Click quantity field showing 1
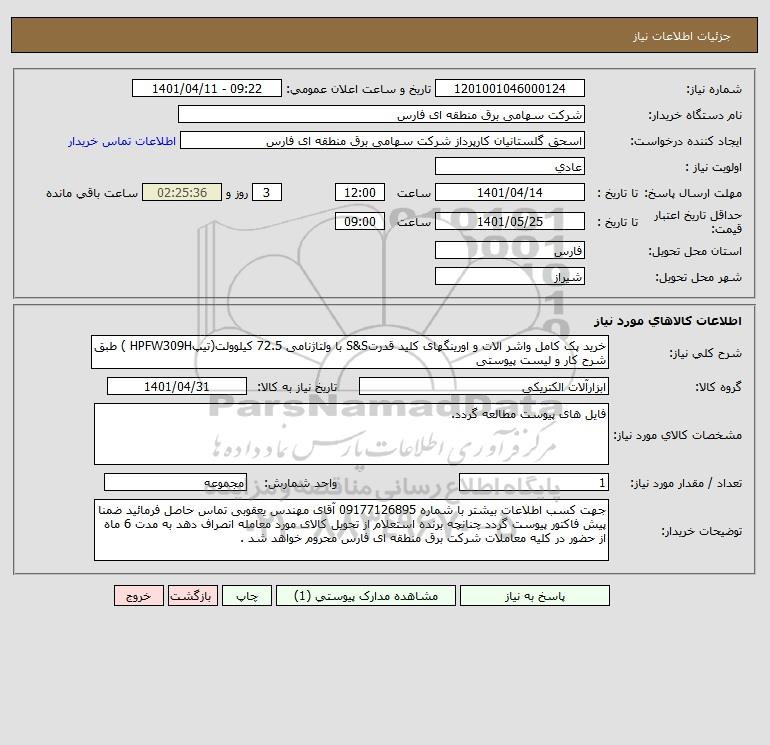Screen dimensions: 770x745 [534, 483]
